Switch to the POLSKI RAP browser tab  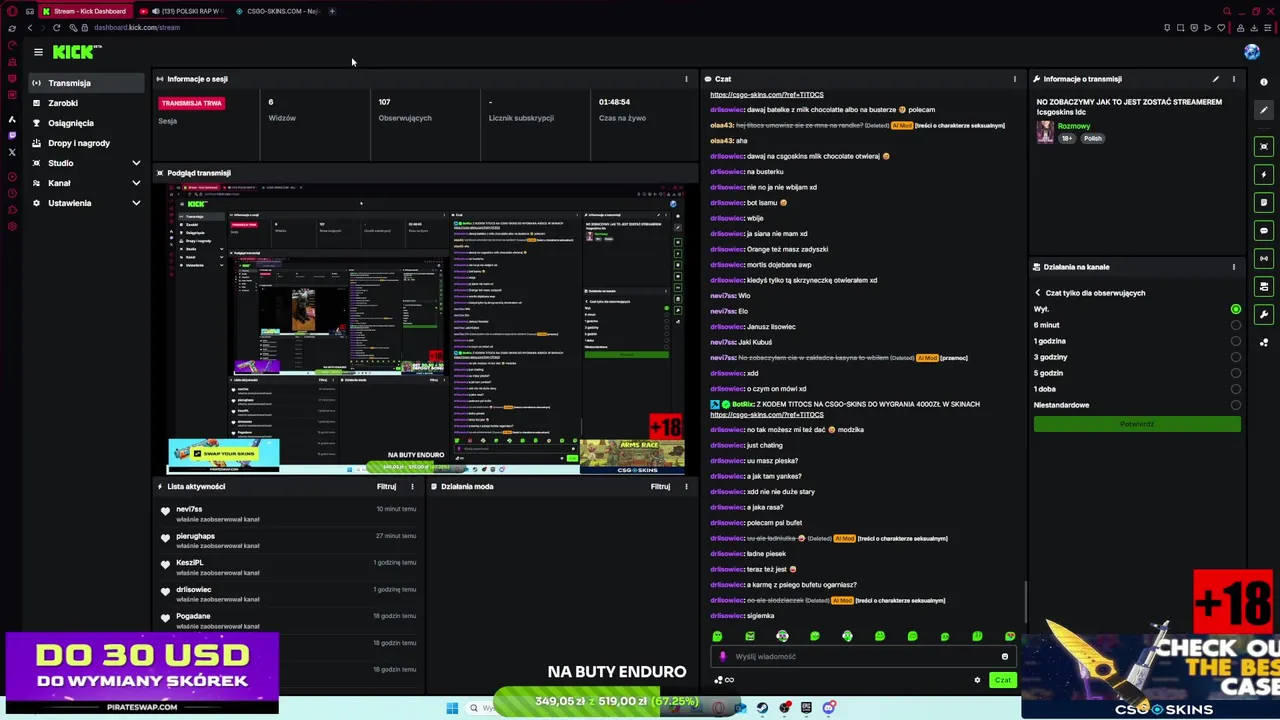(182, 11)
